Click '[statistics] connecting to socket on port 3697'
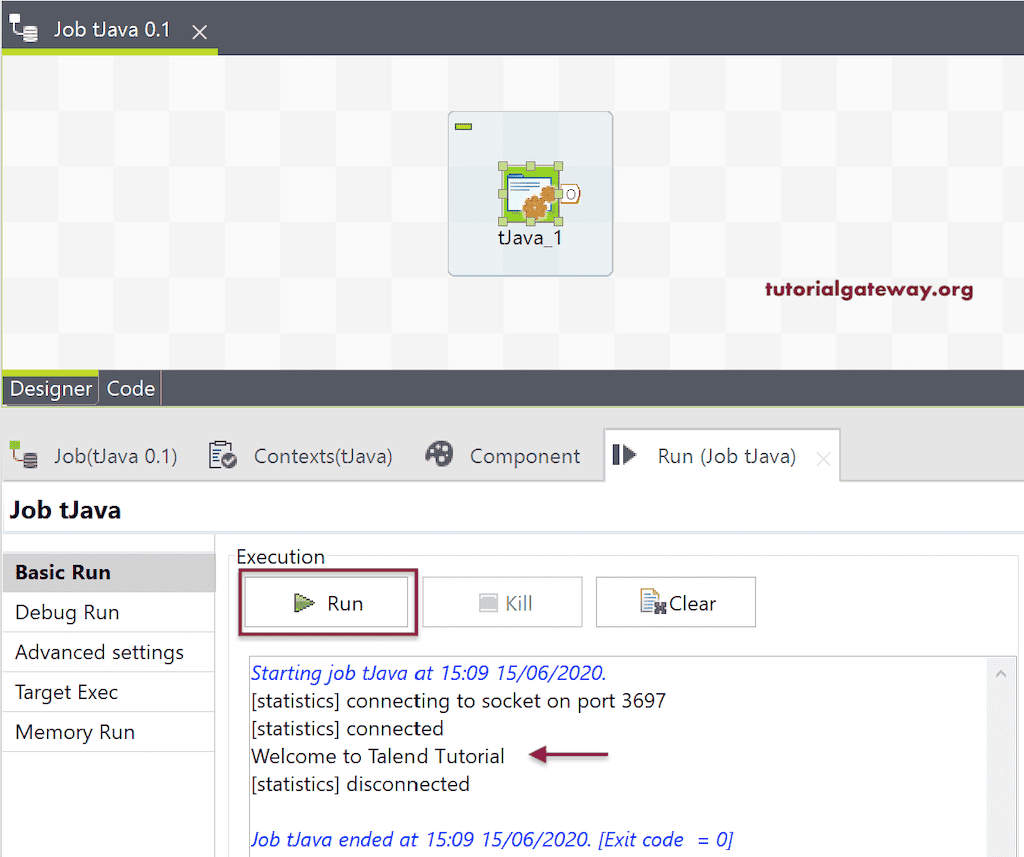Viewport: 1024px width, 857px height. tap(458, 701)
